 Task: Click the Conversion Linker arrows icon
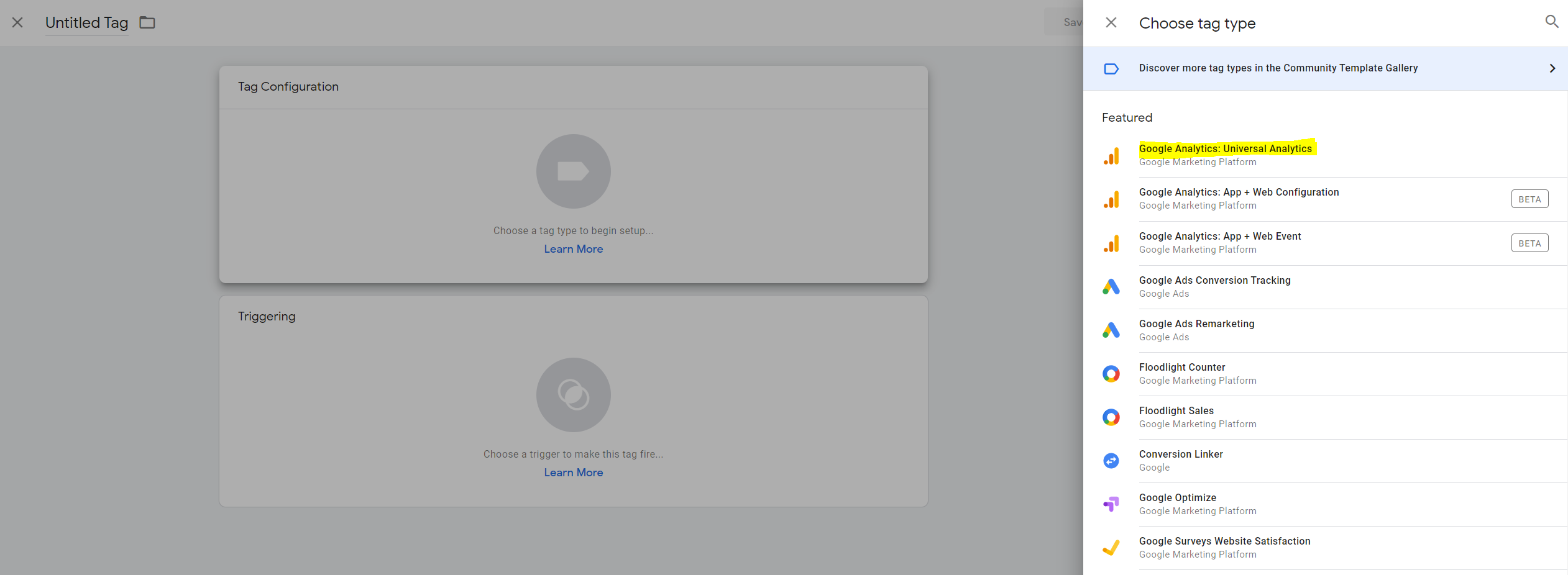pyautogui.click(x=1111, y=461)
